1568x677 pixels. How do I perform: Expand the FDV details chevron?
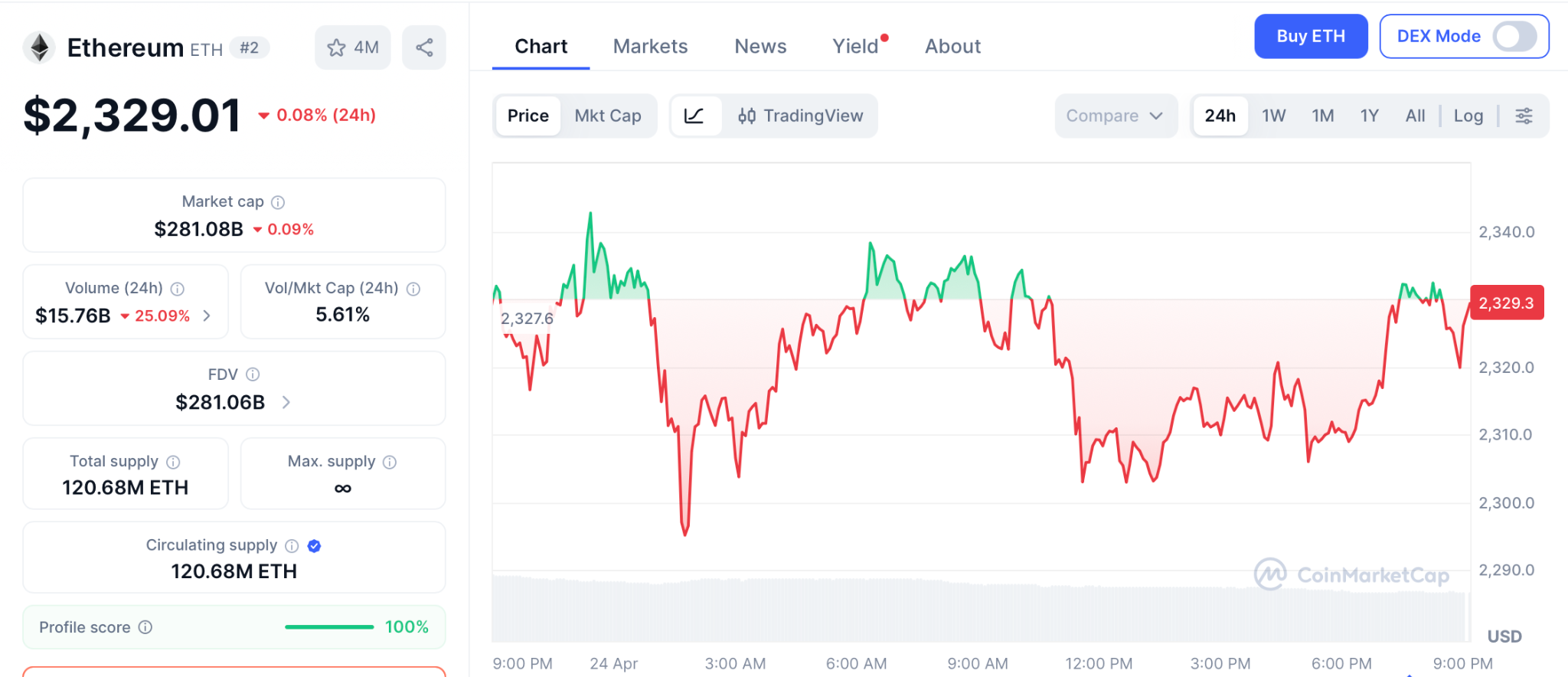point(286,402)
